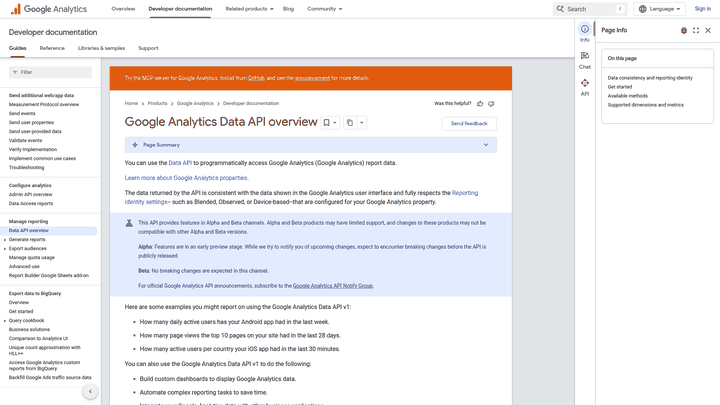The image size is (720, 405).
Task: Select Developer documentation top tab
Action: [x=180, y=9]
